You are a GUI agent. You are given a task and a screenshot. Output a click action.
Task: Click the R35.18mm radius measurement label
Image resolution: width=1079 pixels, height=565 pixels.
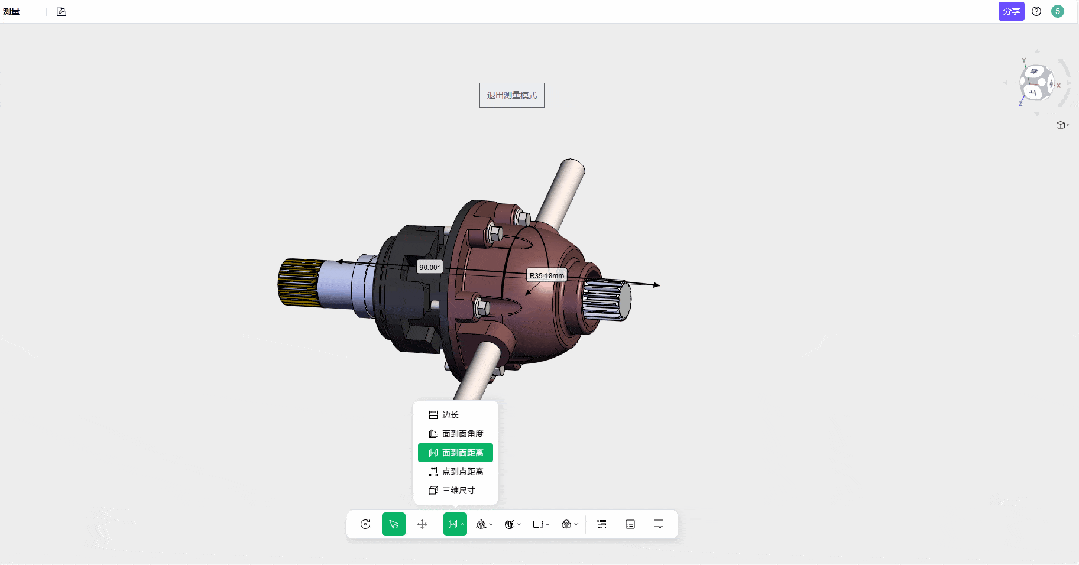click(547, 275)
